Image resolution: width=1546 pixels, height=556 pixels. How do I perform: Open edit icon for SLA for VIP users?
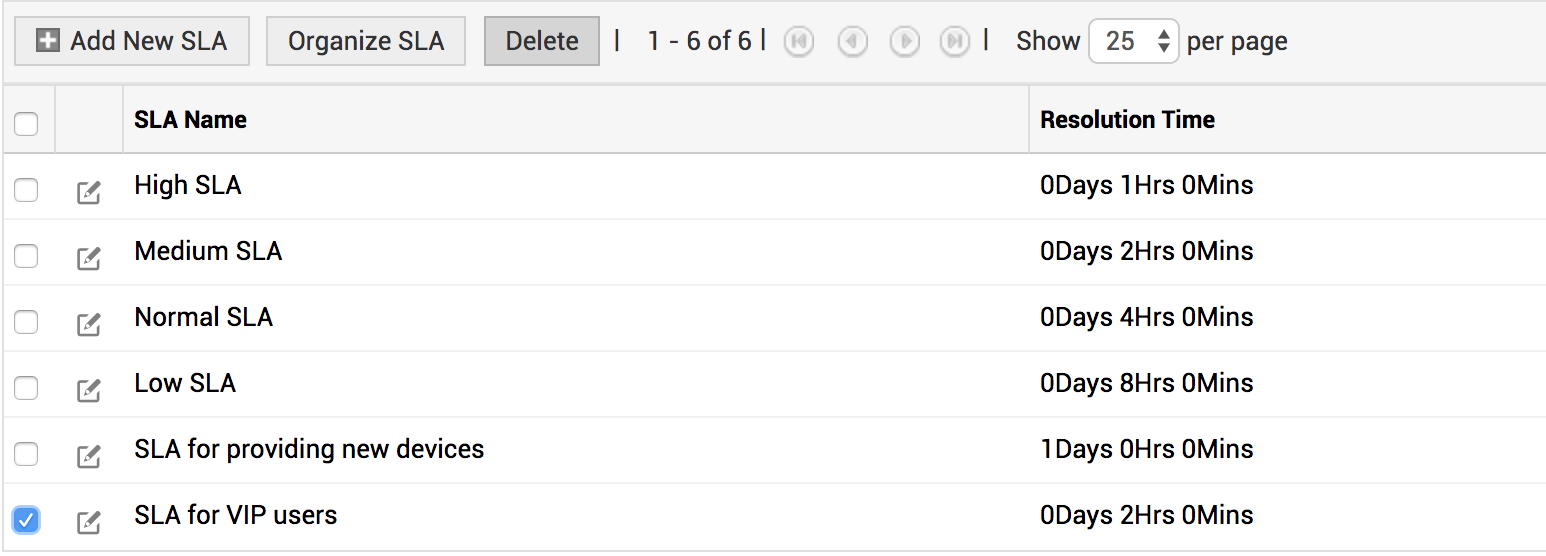pyautogui.click(x=89, y=522)
